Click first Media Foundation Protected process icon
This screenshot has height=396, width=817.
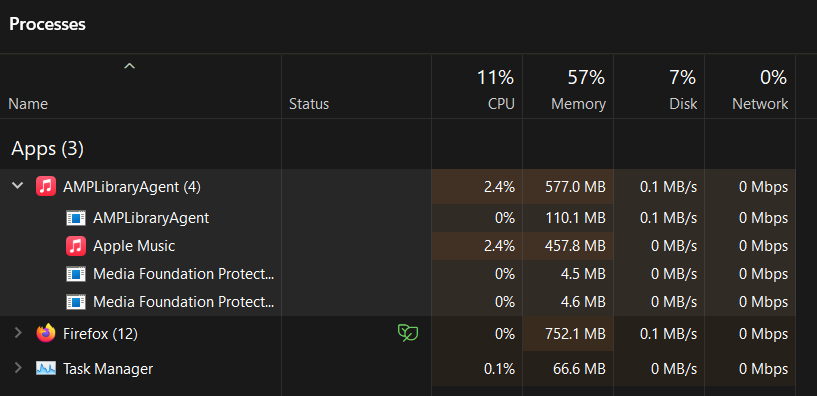[x=76, y=274]
